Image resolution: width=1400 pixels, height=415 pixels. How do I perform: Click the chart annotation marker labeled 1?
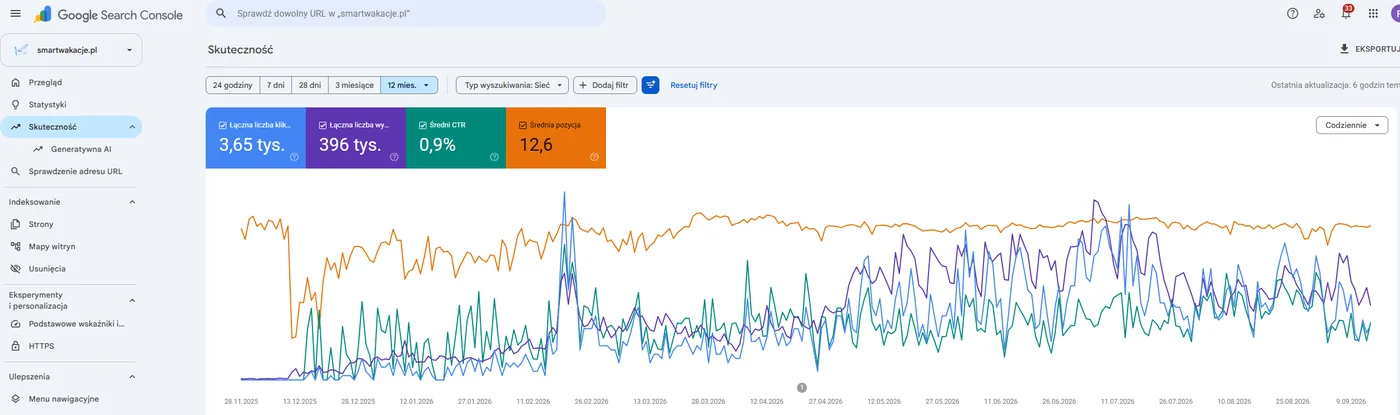801,387
